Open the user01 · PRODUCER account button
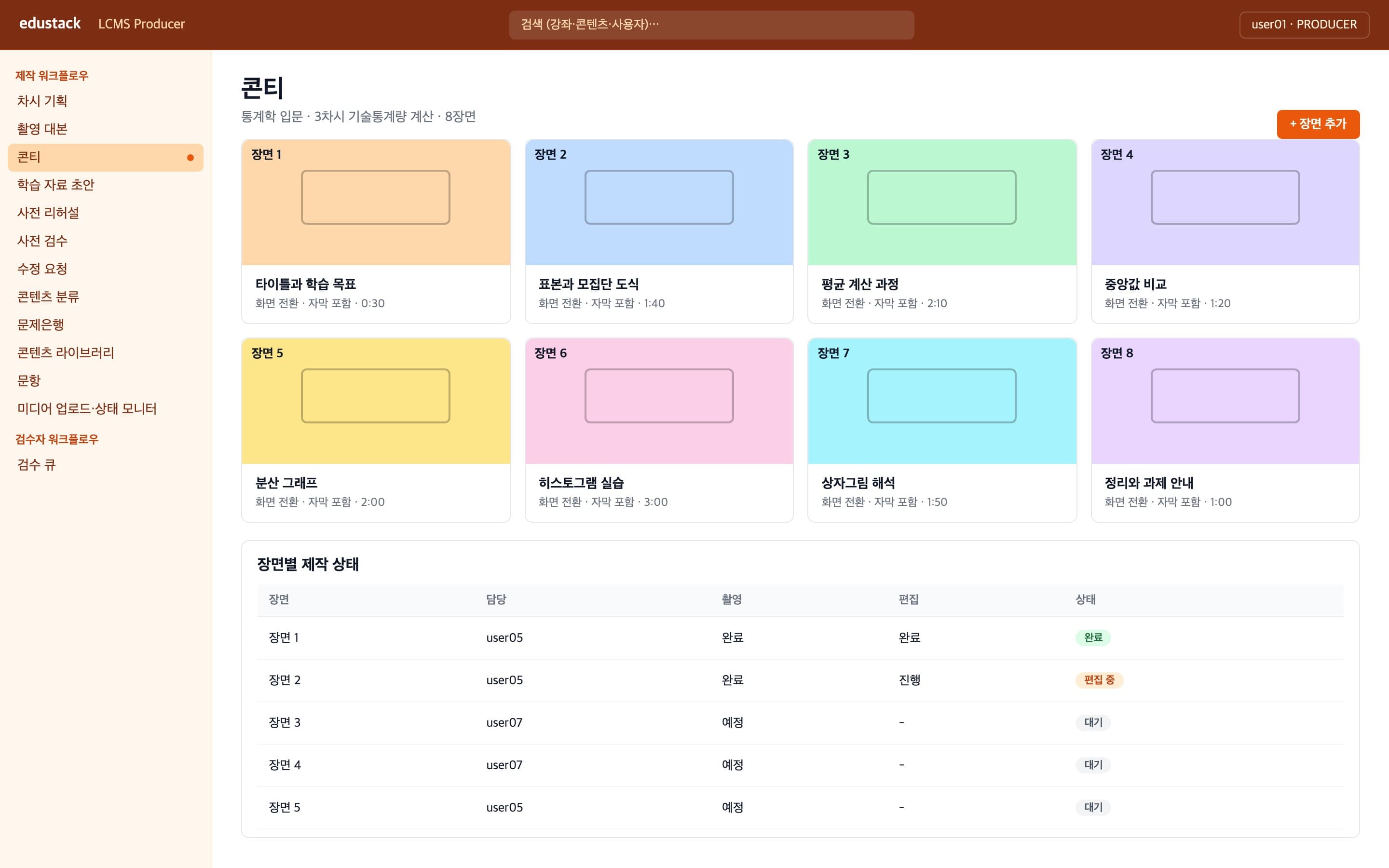 pyautogui.click(x=1304, y=25)
